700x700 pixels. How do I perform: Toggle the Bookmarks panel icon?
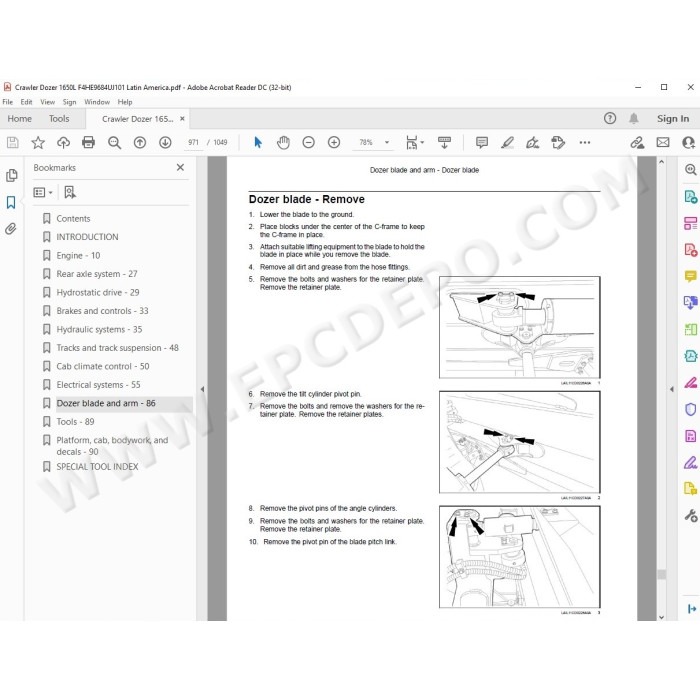(11, 202)
